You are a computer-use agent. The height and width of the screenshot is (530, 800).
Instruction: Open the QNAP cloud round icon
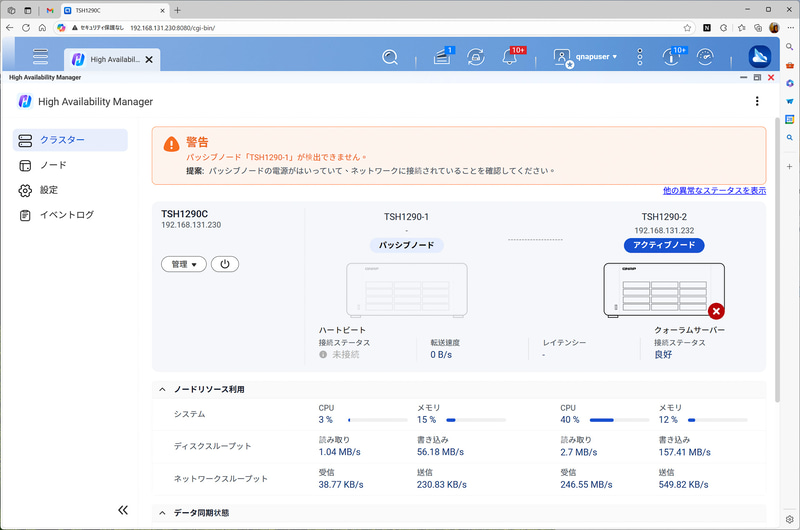pos(760,57)
